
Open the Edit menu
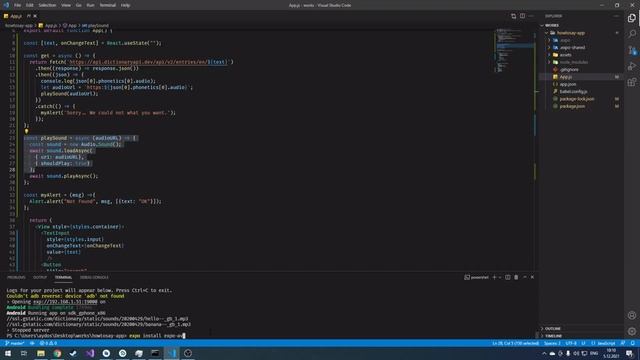30,5
